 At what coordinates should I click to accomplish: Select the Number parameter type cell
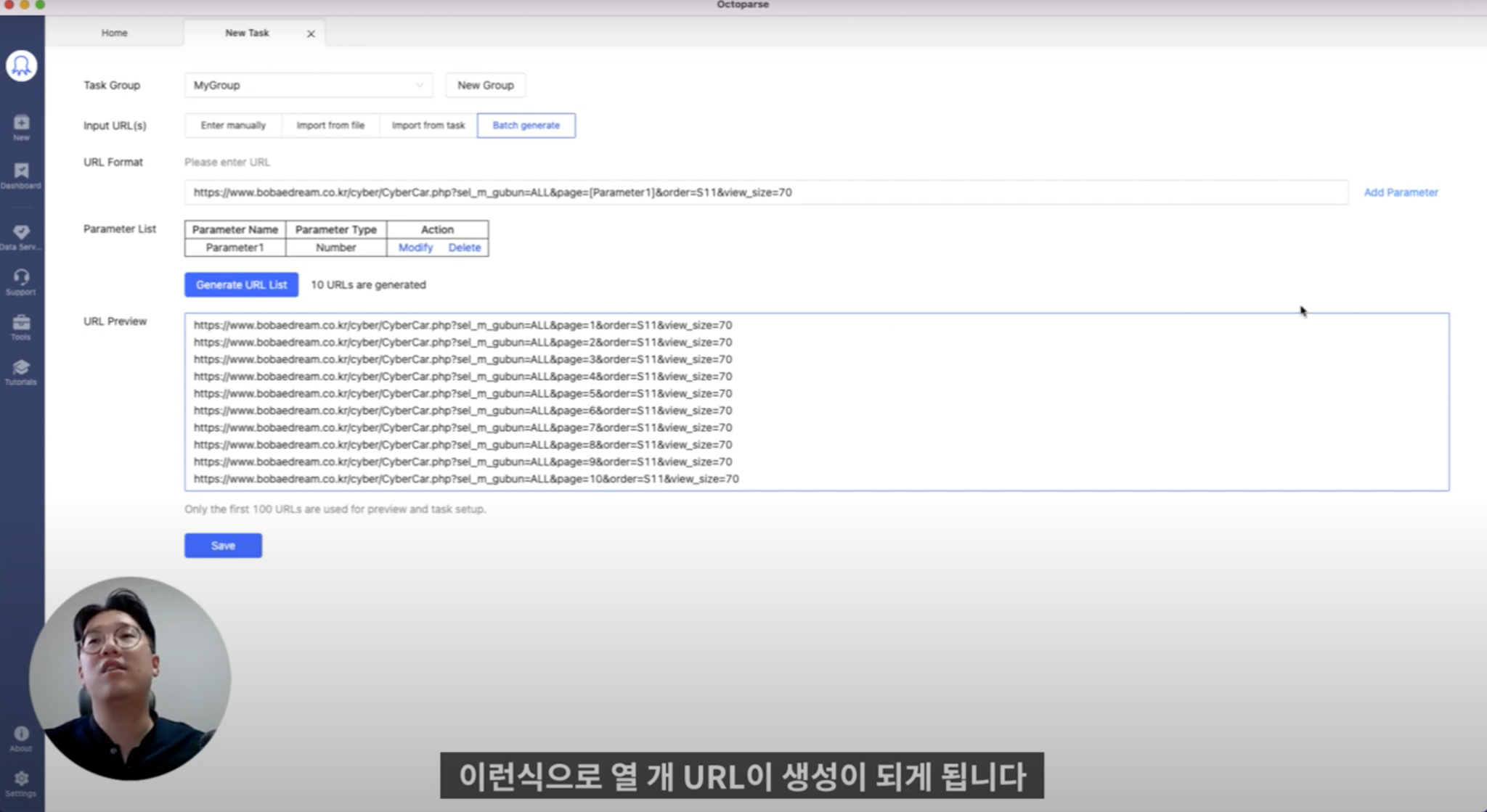(x=336, y=247)
